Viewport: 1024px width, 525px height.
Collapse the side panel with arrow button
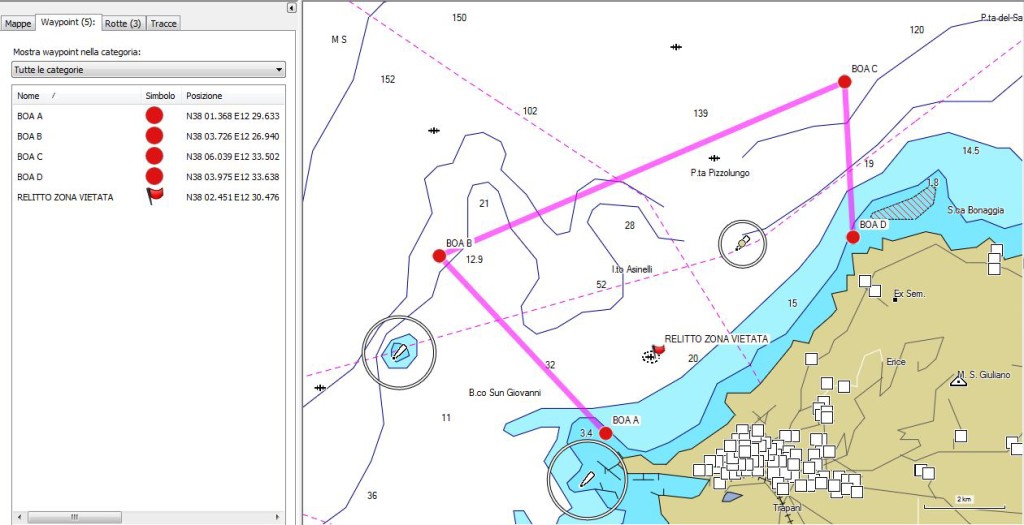click(291, 8)
